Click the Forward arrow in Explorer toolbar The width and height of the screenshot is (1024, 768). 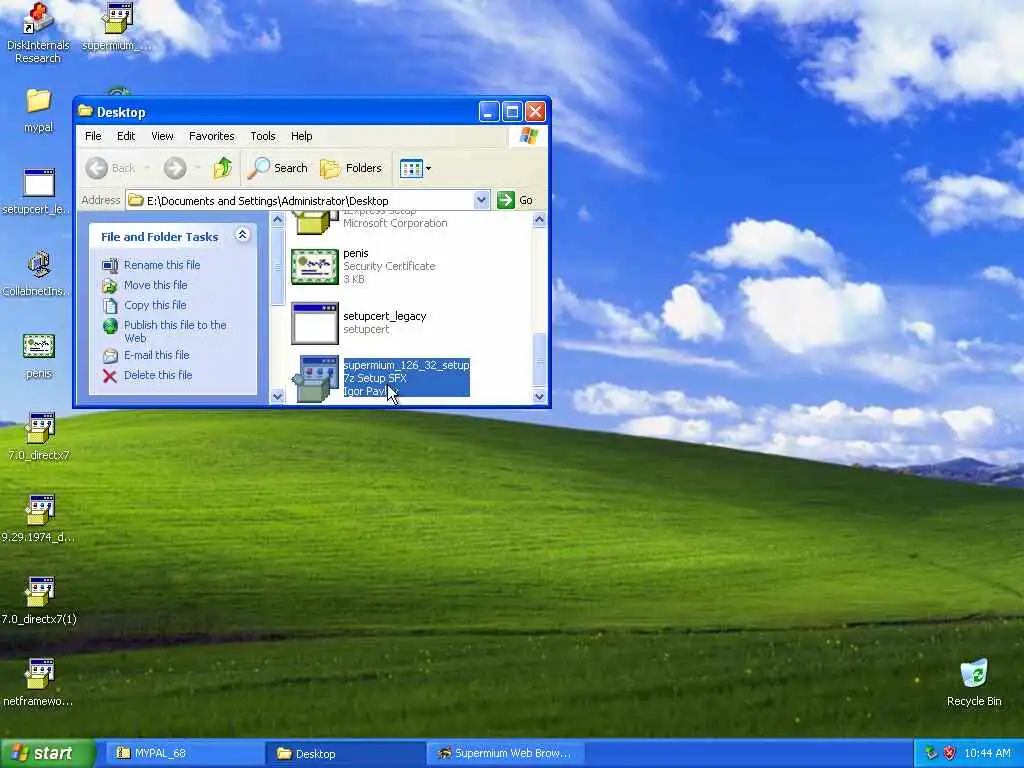[x=175, y=168]
